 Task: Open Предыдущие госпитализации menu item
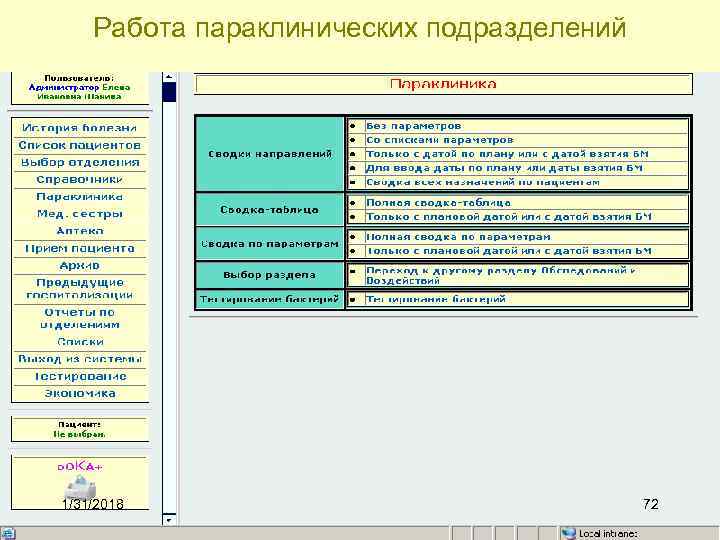coord(79,289)
